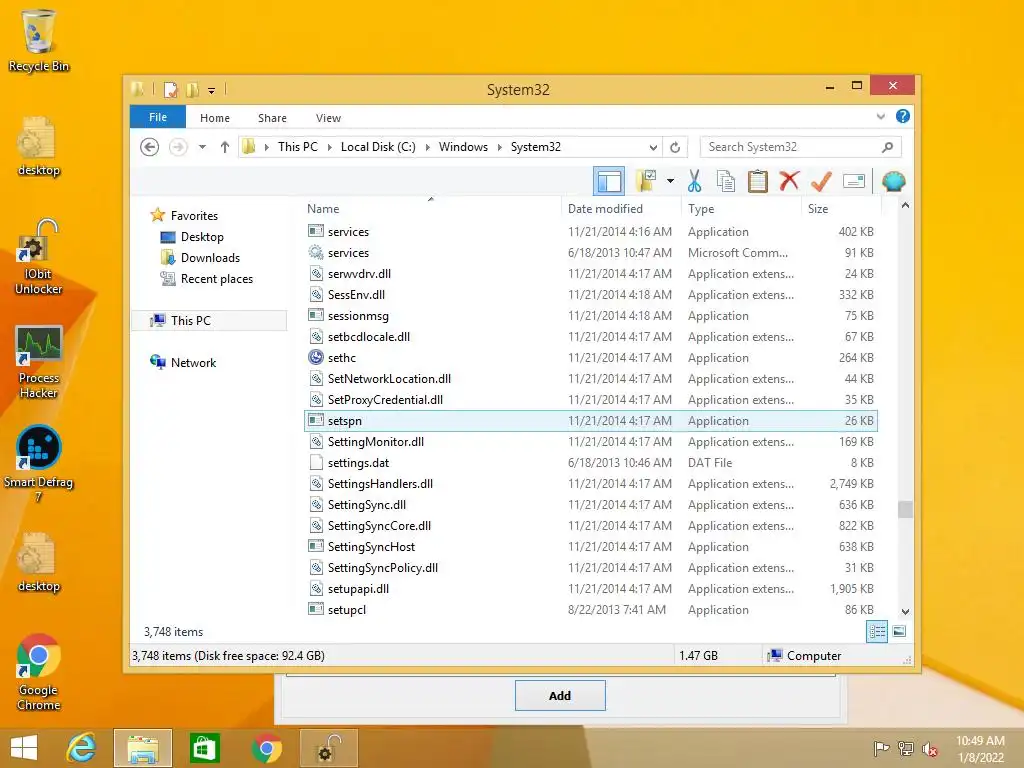
Task: Select SettingSyncHost application
Action: 590,547
